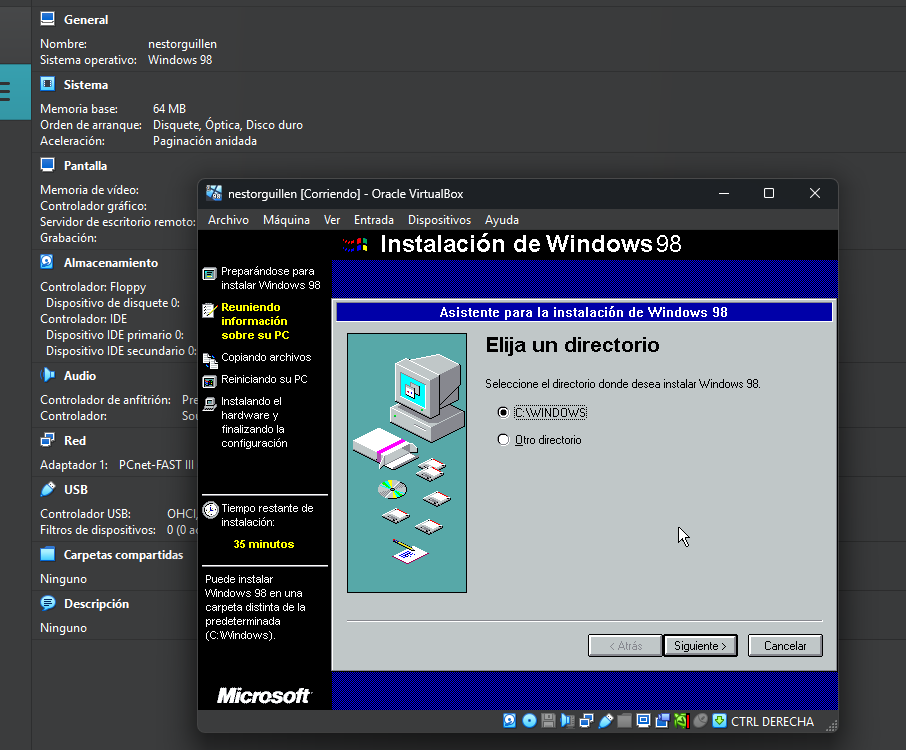The width and height of the screenshot is (906, 750).
Task: Click the keyboard capture arrow icon
Action: click(720, 721)
